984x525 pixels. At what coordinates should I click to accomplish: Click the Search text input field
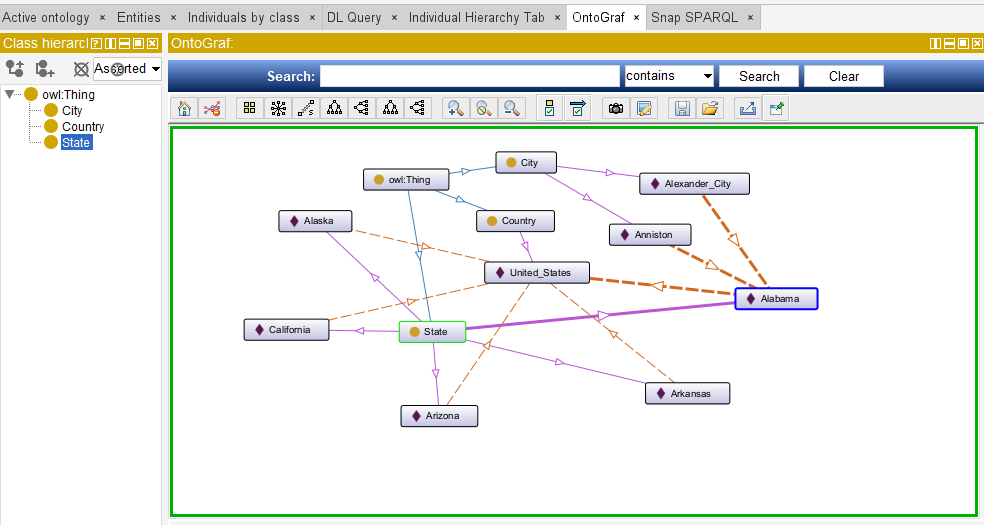[470, 76]
